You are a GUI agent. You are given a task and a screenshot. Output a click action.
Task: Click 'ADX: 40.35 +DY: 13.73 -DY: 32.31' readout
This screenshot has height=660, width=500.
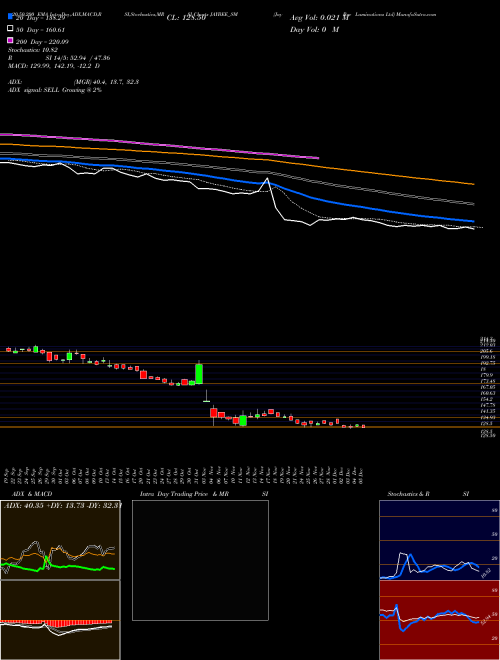tap(62, 505)
